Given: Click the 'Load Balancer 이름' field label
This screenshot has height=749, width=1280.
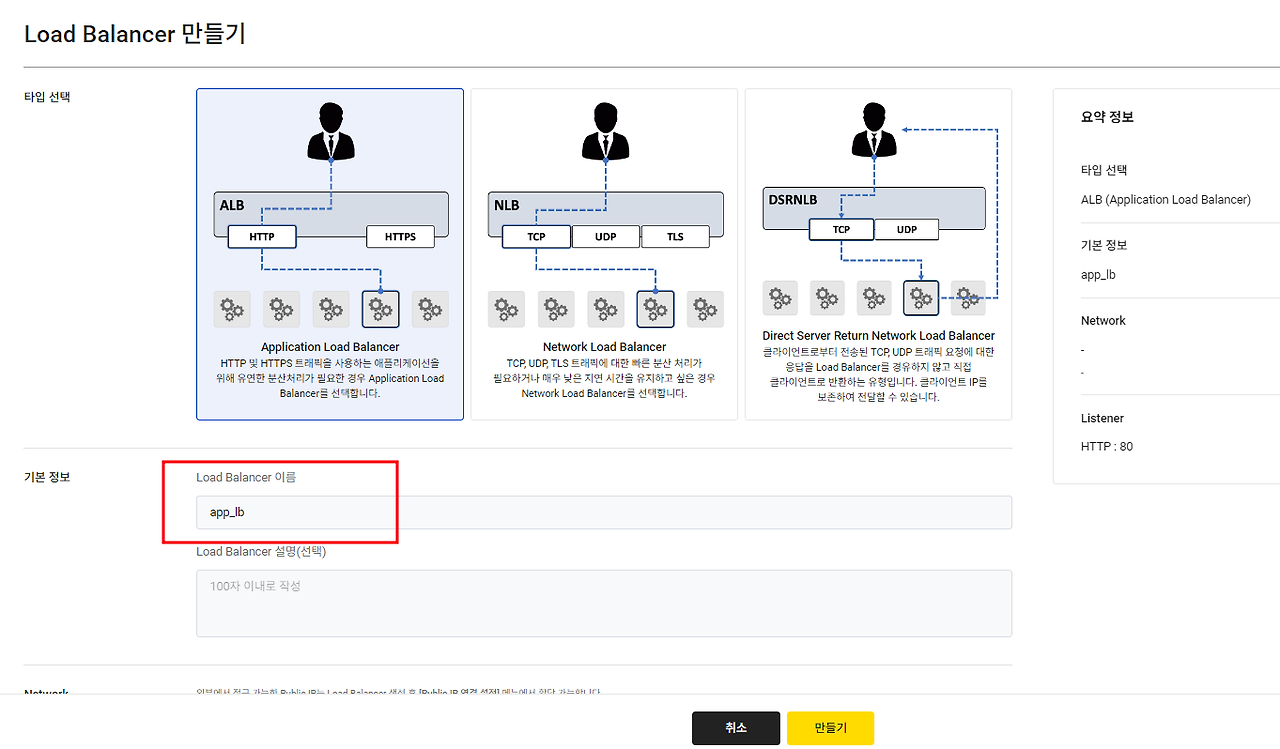Looking at the screenshot, I should coord(246,477).
